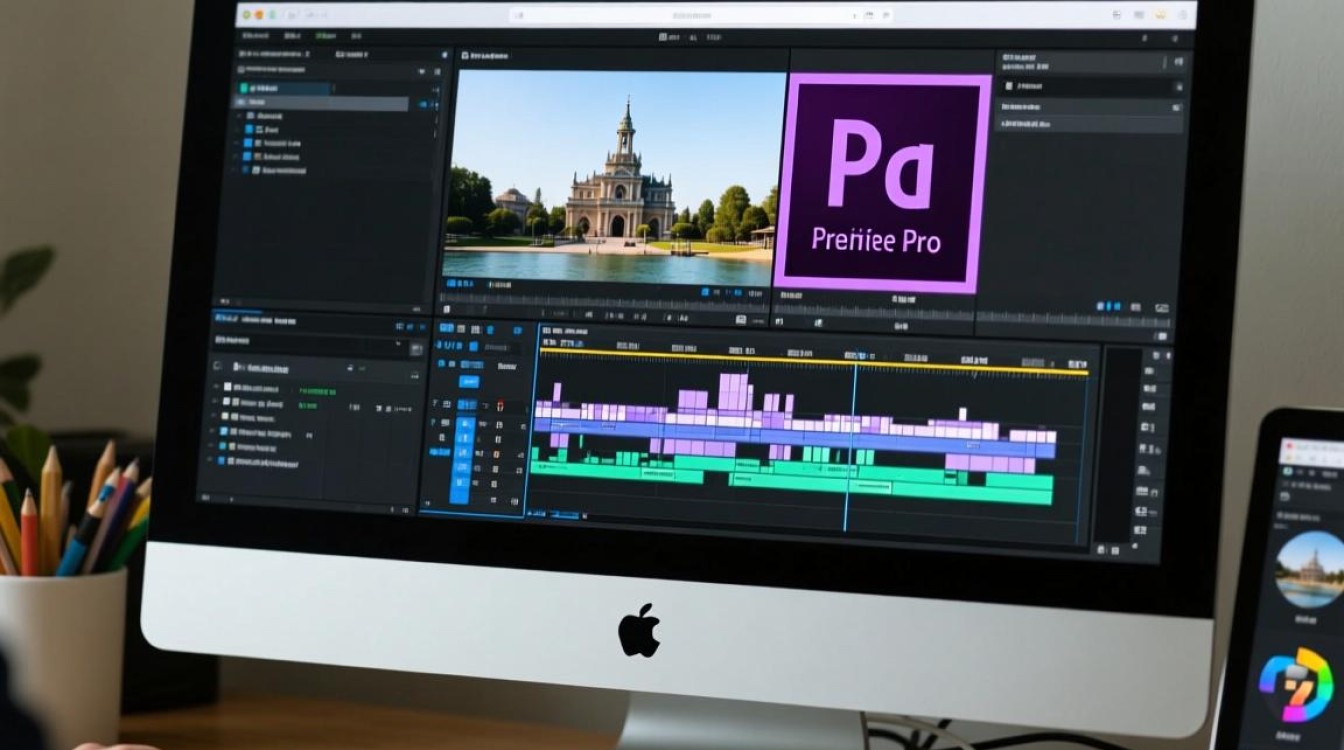Click the icon at bottom-right corner under cathedral preview

pos(741,320)
